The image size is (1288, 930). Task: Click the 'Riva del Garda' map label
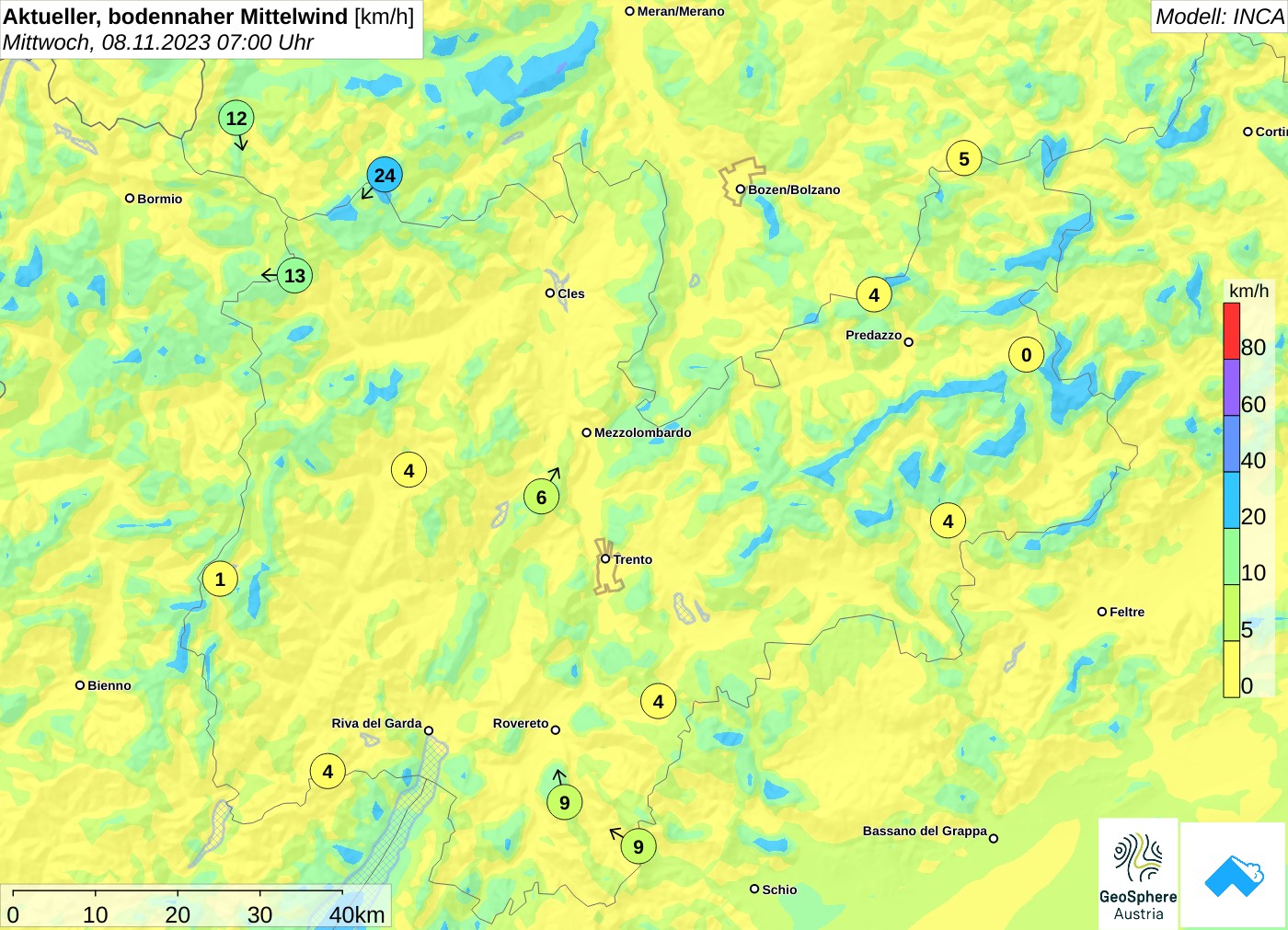point(376,723)
